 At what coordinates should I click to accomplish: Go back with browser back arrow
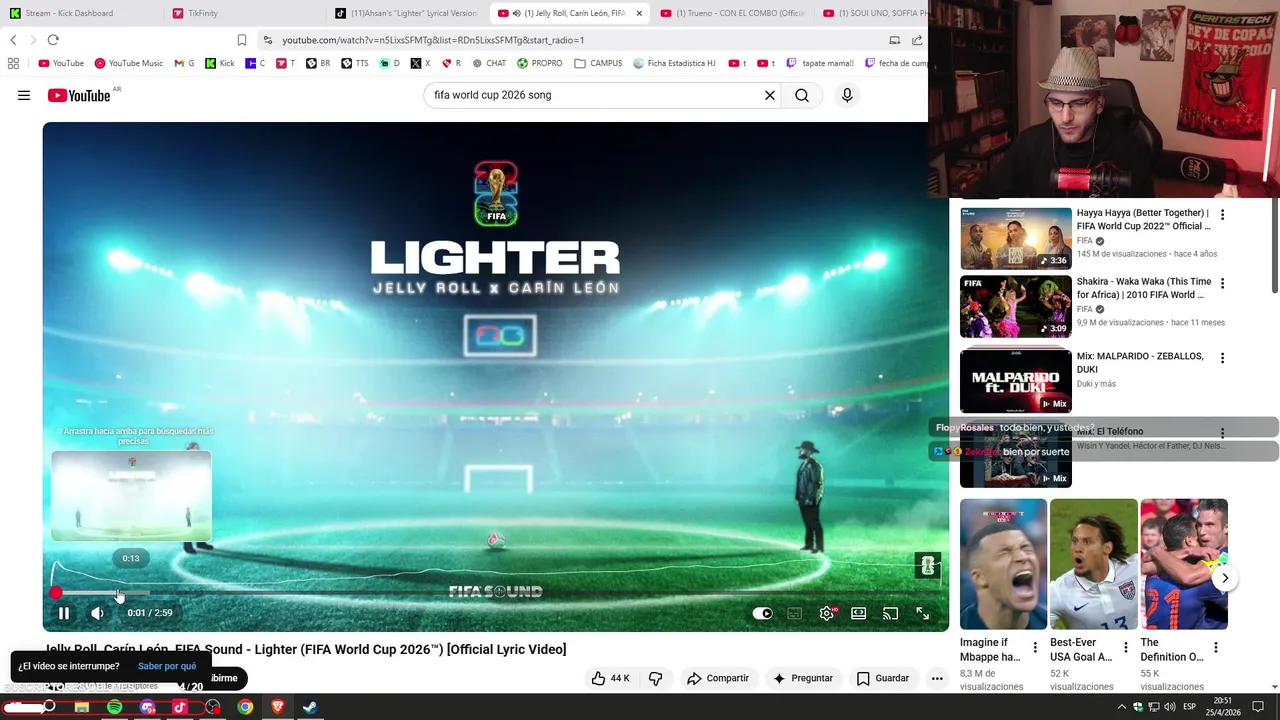pos(13,40)
